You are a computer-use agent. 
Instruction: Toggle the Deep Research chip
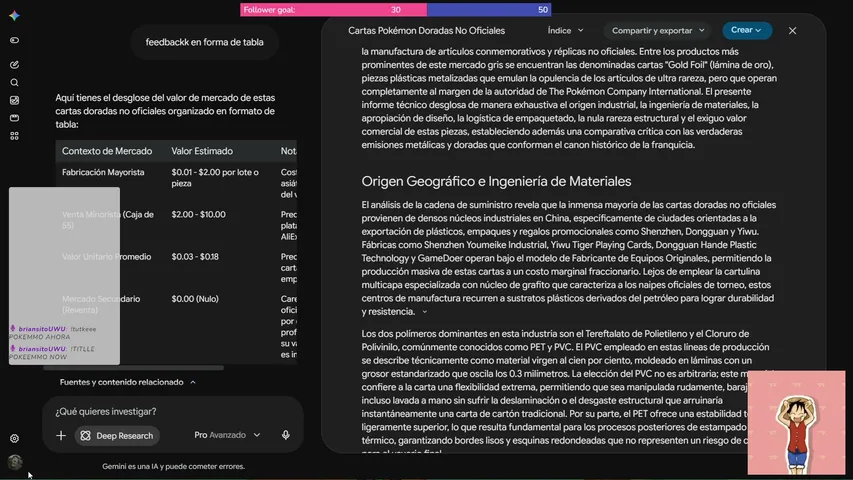pyautogui.click(x=117, y=435)
